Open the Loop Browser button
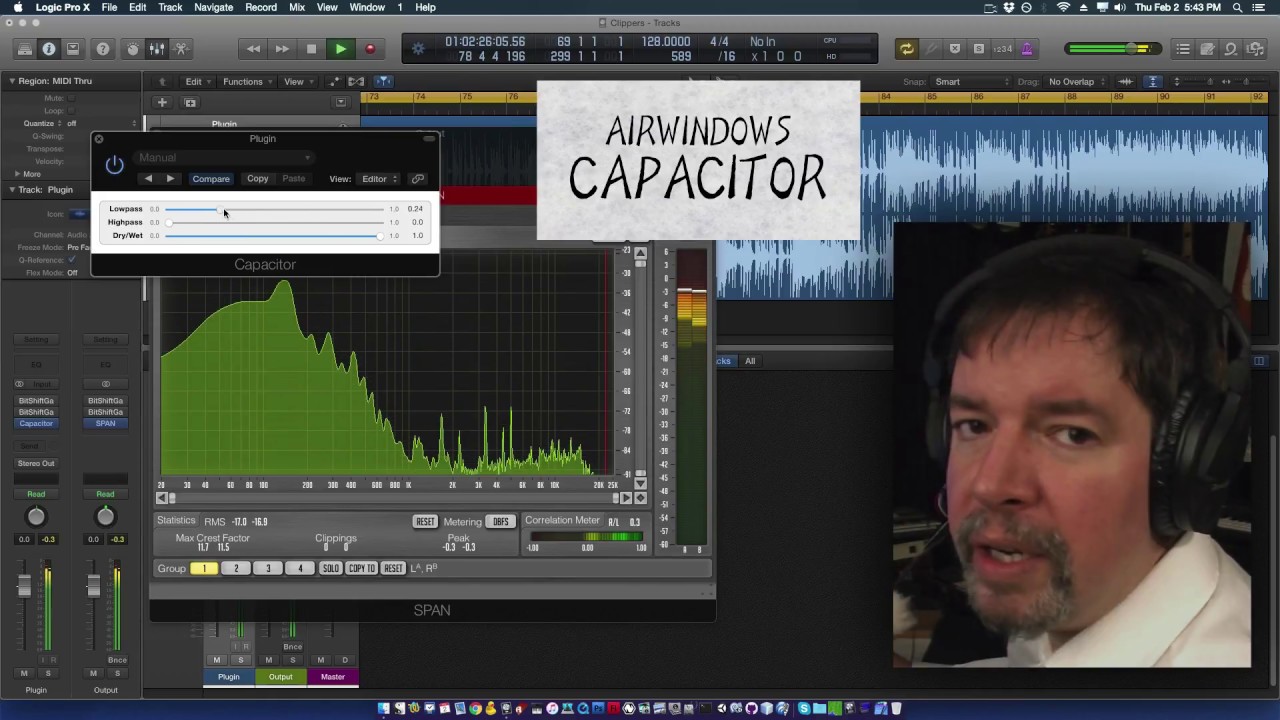1280x720 pixels. tap(1231, 49)
